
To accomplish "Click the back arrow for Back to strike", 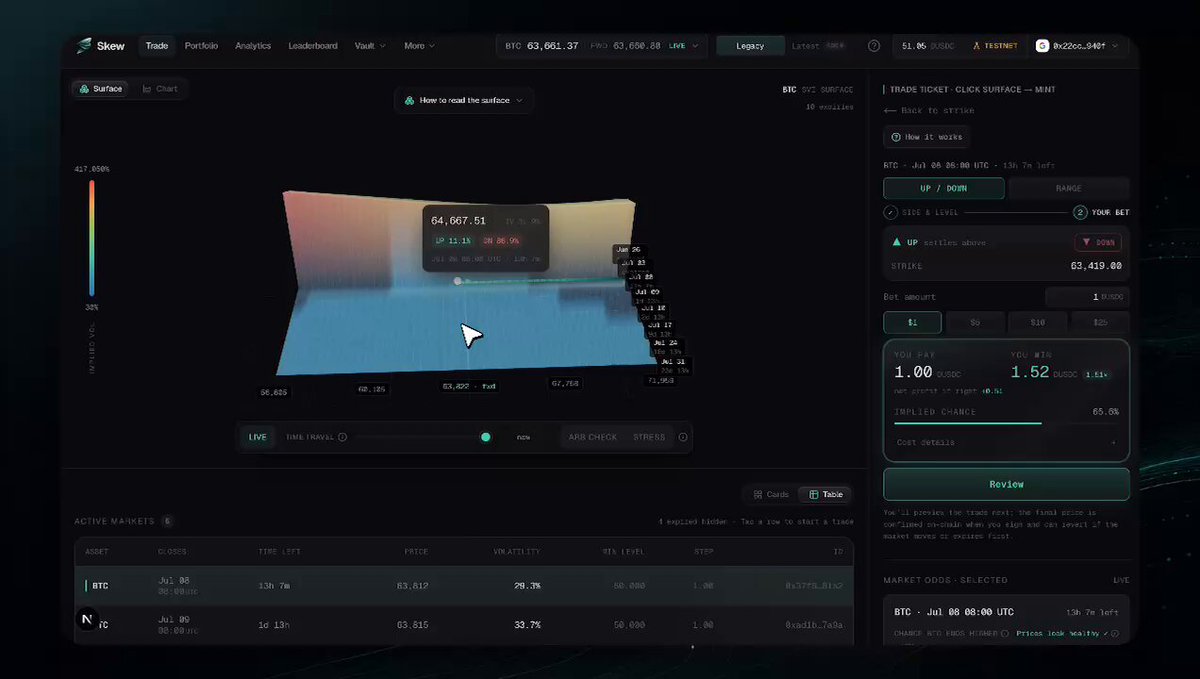I will (x=889, y=110).
